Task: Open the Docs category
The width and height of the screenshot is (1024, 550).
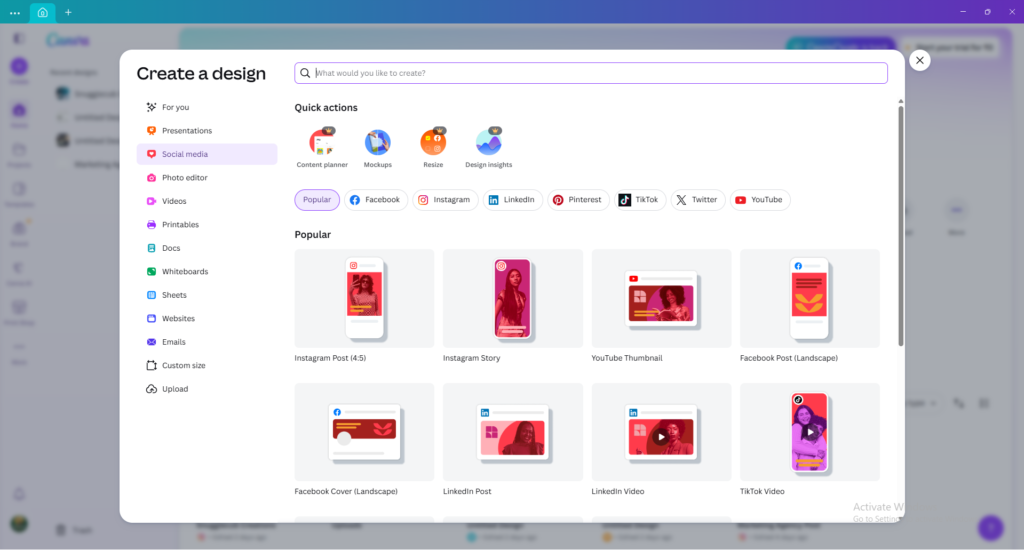Action: [207, 248]
